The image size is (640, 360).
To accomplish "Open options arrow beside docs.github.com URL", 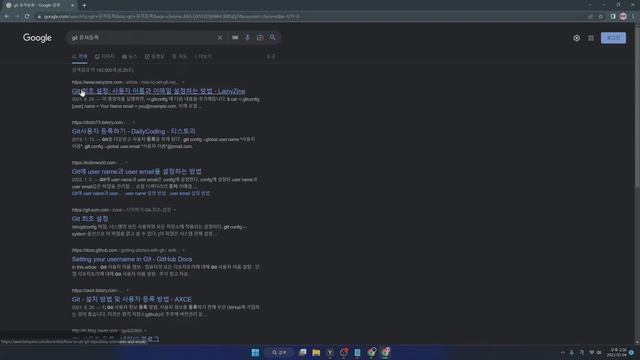I will pyautogui.click(x=183, y=250).
